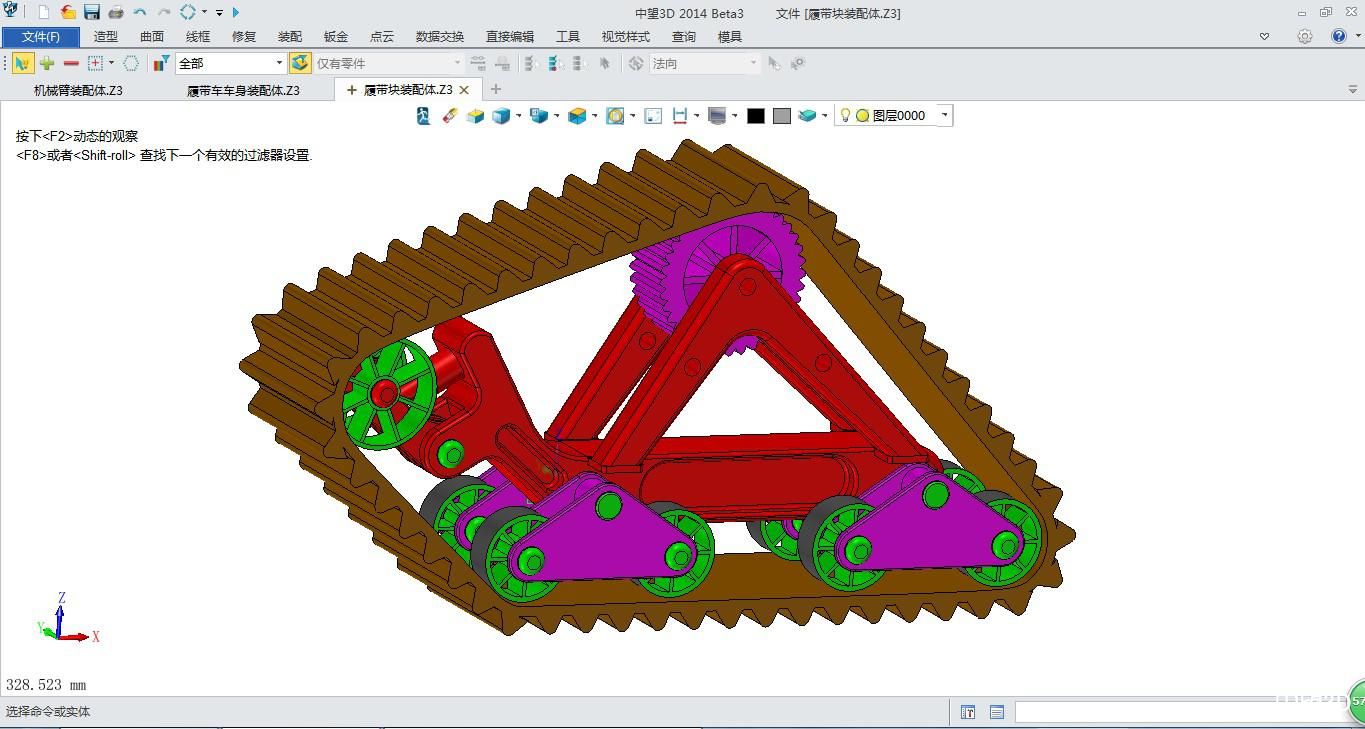
Task: Click the + button to open new tab
Action: [x=496, y=89]
